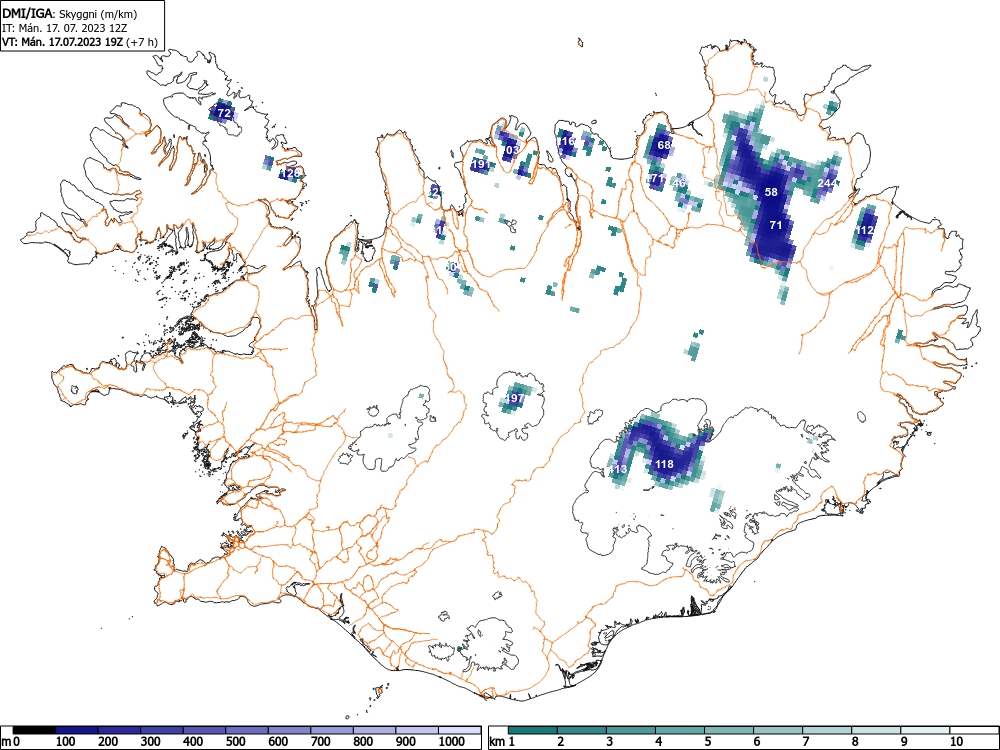This screenshot has height=750, width=1000.
Task: Select the legend tick label 500
Action: pos(235,742)
